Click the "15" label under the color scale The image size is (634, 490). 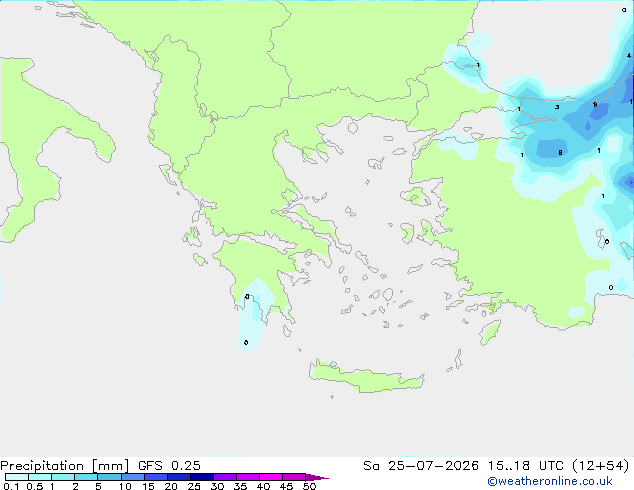point(148,486)
